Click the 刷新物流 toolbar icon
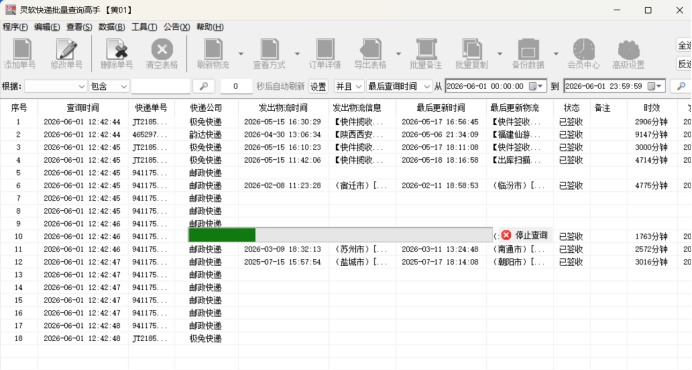The image size is (692, 370). click(213, 49)
